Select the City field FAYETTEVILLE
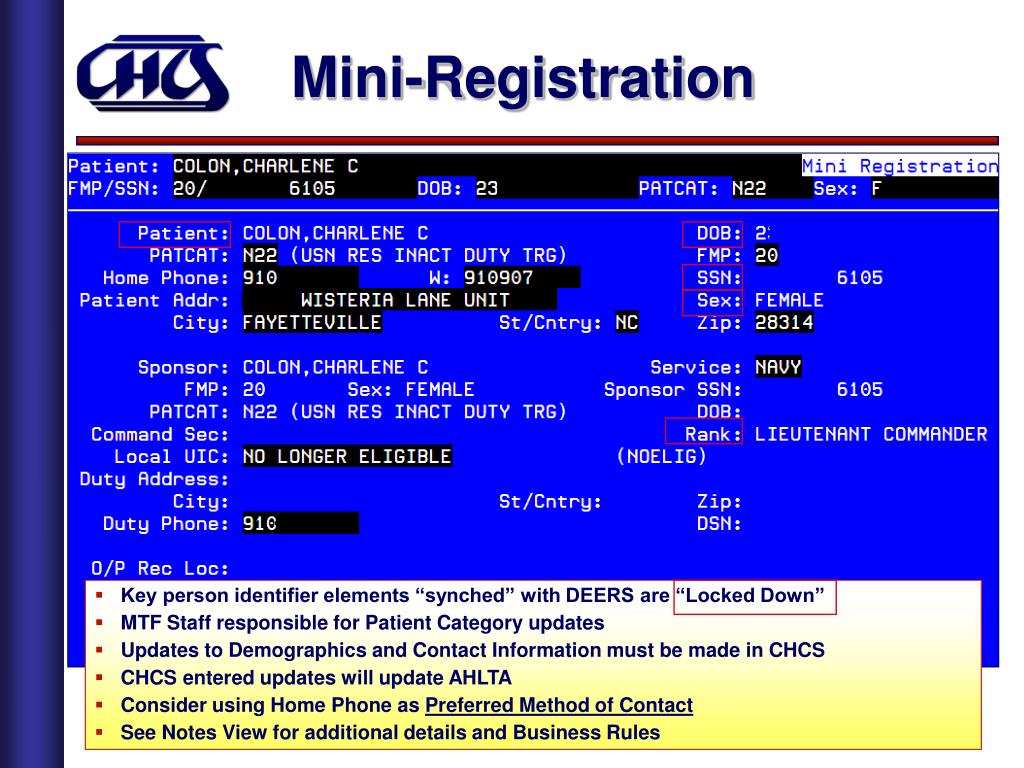This screenshot has width=1024, height=768. tap(312, 323)
